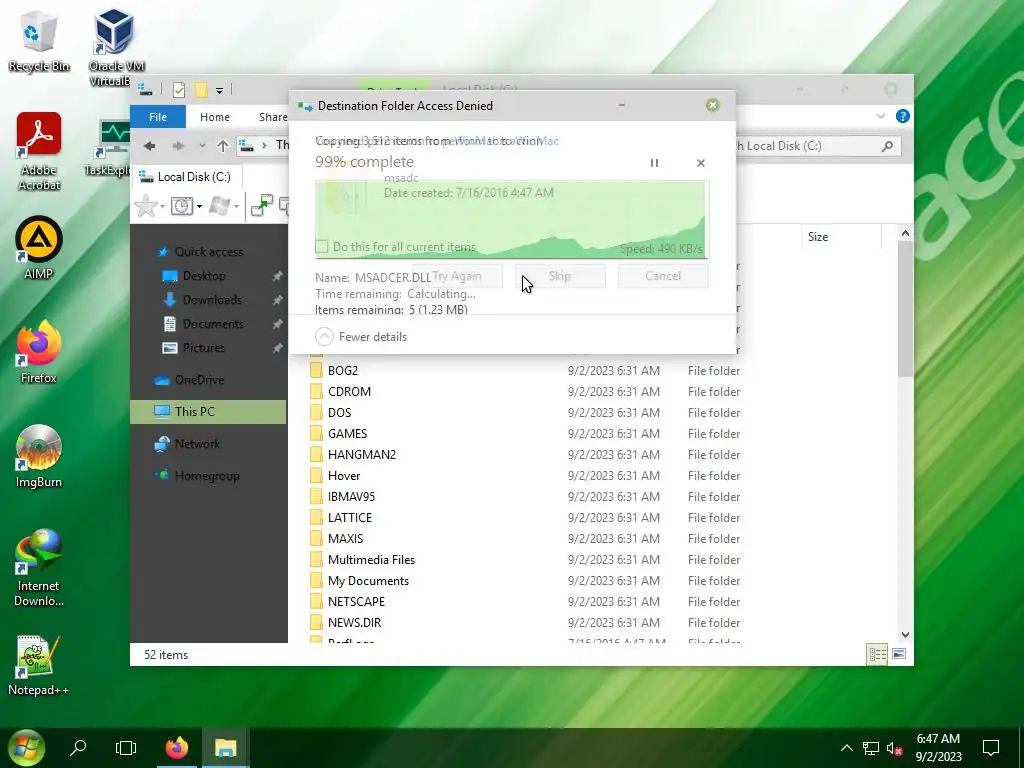The height and width of the screenshot is (768, 1024).
Task: Launch Oracle VM VirtualBox from the desktop
Action: tap(116, 47)
